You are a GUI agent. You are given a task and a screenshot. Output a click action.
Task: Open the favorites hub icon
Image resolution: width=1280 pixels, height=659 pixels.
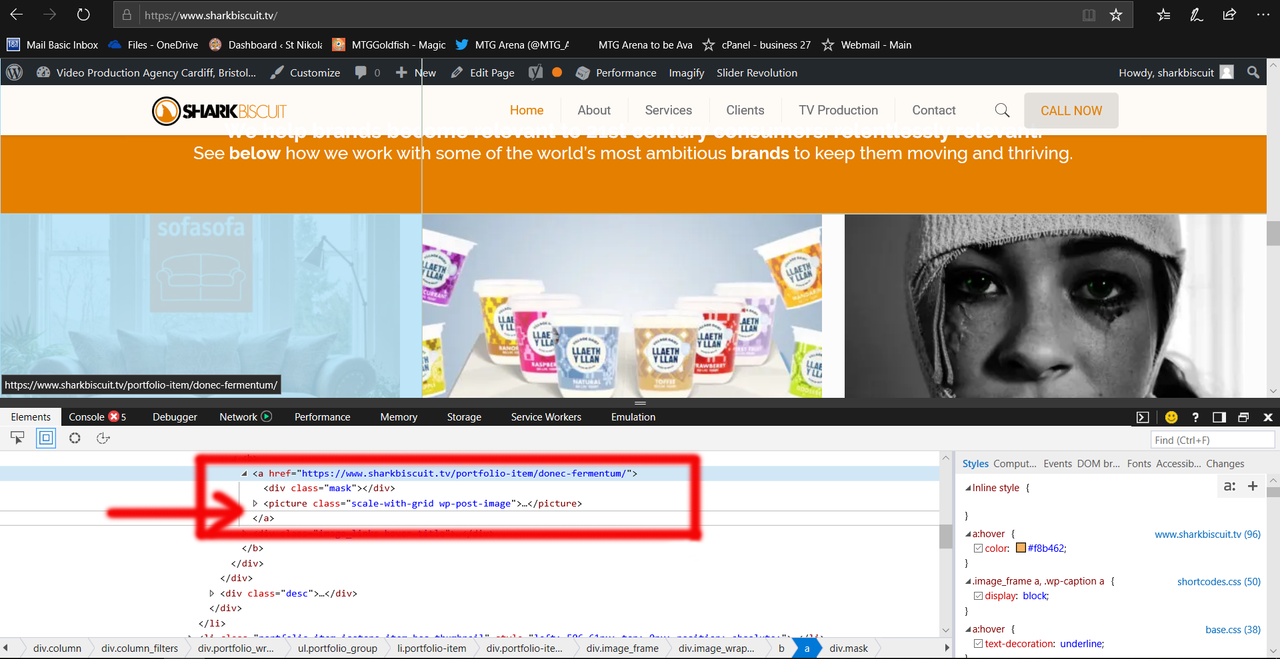(x=1163, y=15)
